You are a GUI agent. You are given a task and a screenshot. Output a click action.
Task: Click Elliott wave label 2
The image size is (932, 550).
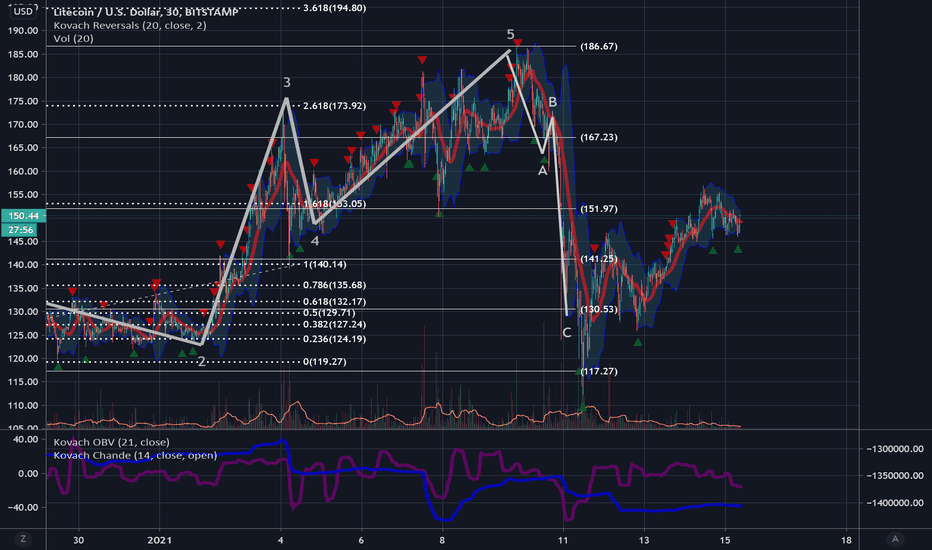click(201, 362)
